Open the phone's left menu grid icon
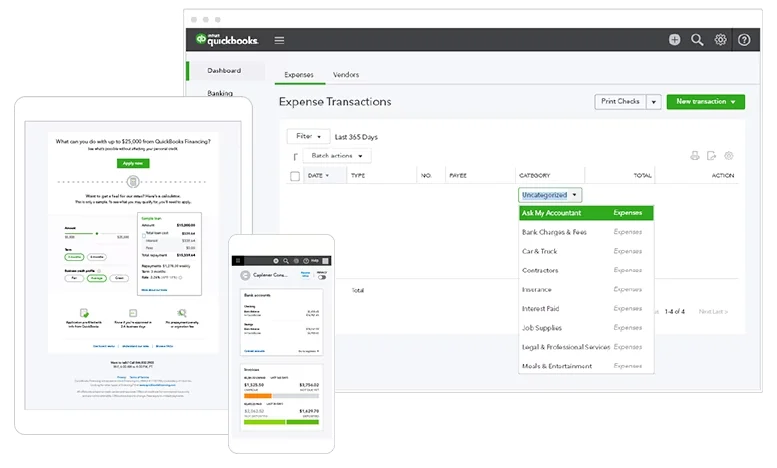The image size is (777, 468). coord(238,260)
